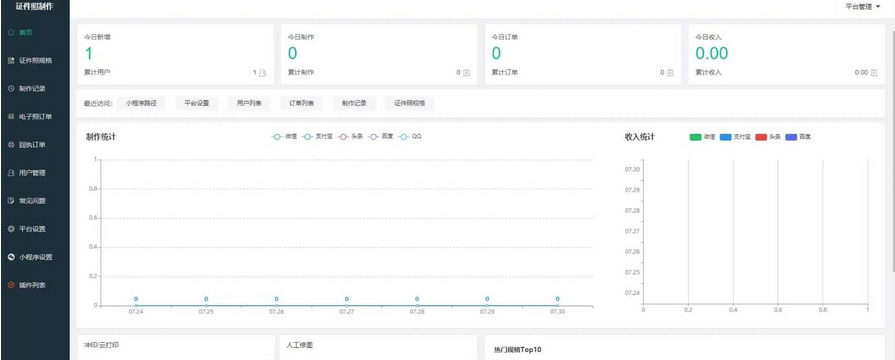Click the icon beside 累计制作 count
895x360 pixels.
coord(466,73)
